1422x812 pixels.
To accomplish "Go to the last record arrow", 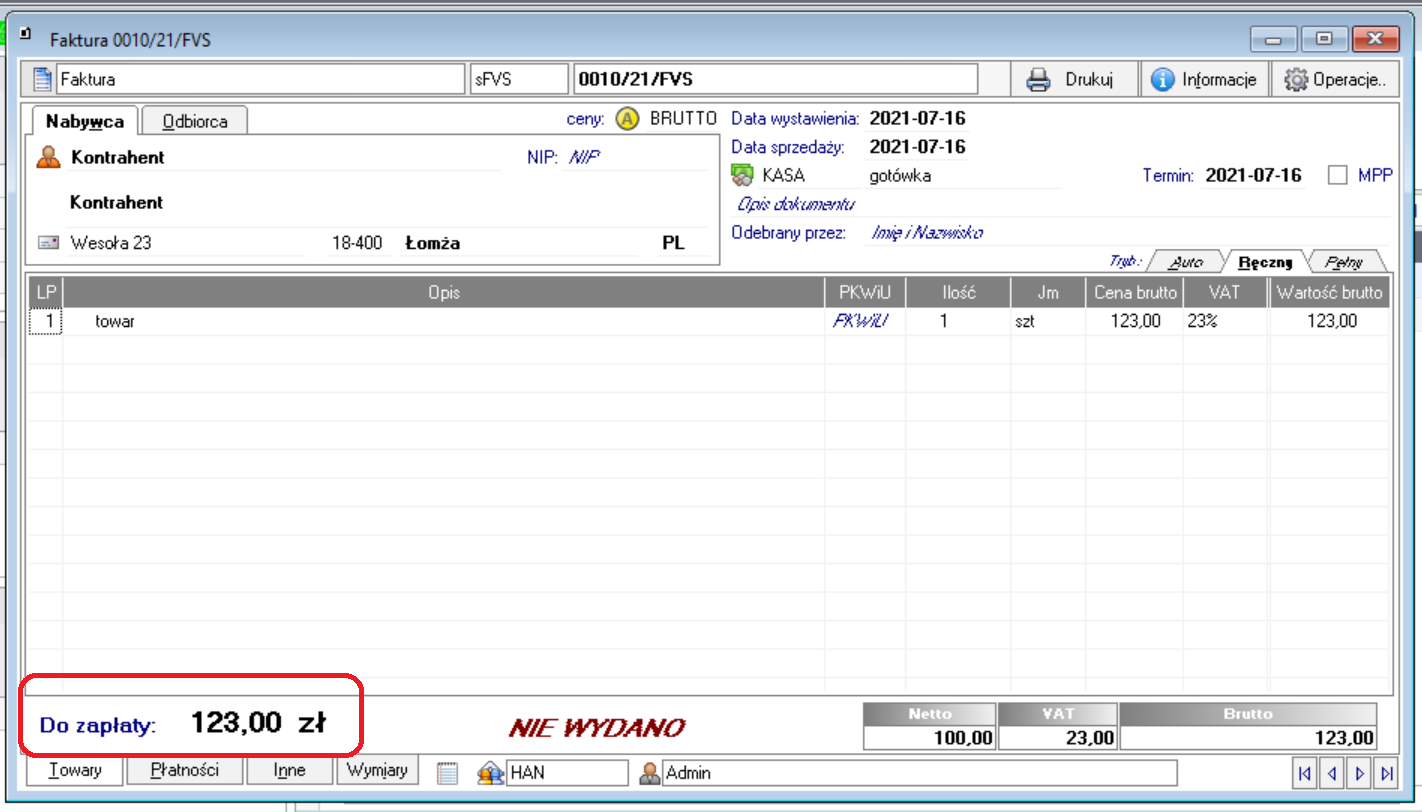I will [1387, 773].
